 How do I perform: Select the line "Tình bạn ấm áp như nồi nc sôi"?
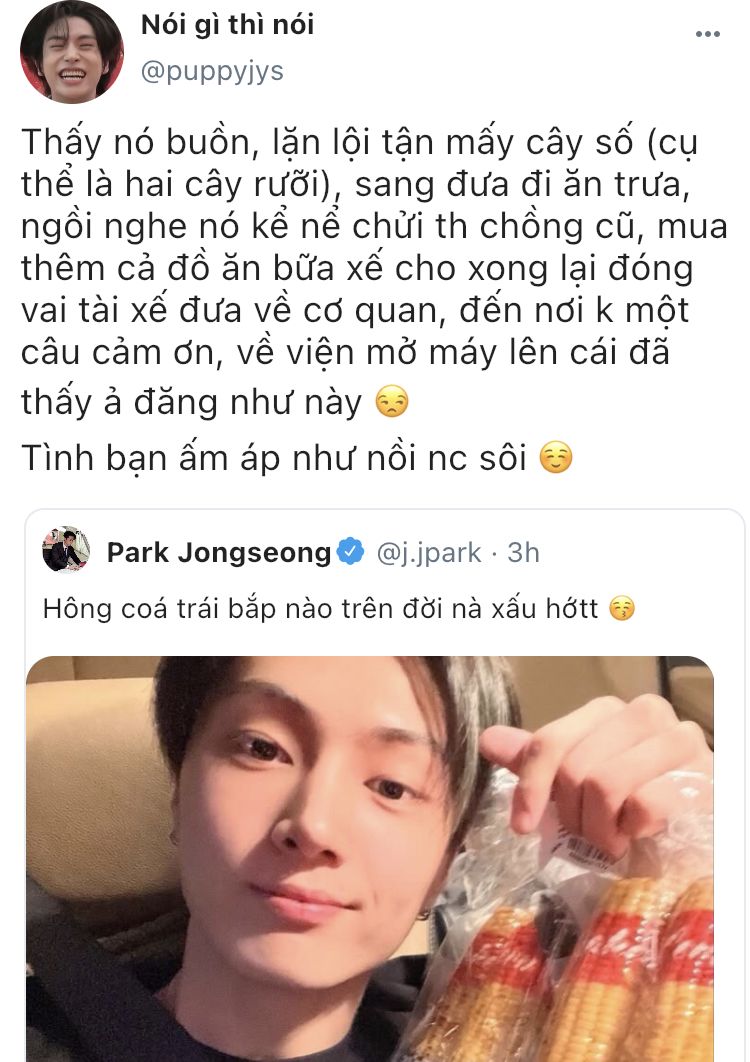[x=274, y=457]
